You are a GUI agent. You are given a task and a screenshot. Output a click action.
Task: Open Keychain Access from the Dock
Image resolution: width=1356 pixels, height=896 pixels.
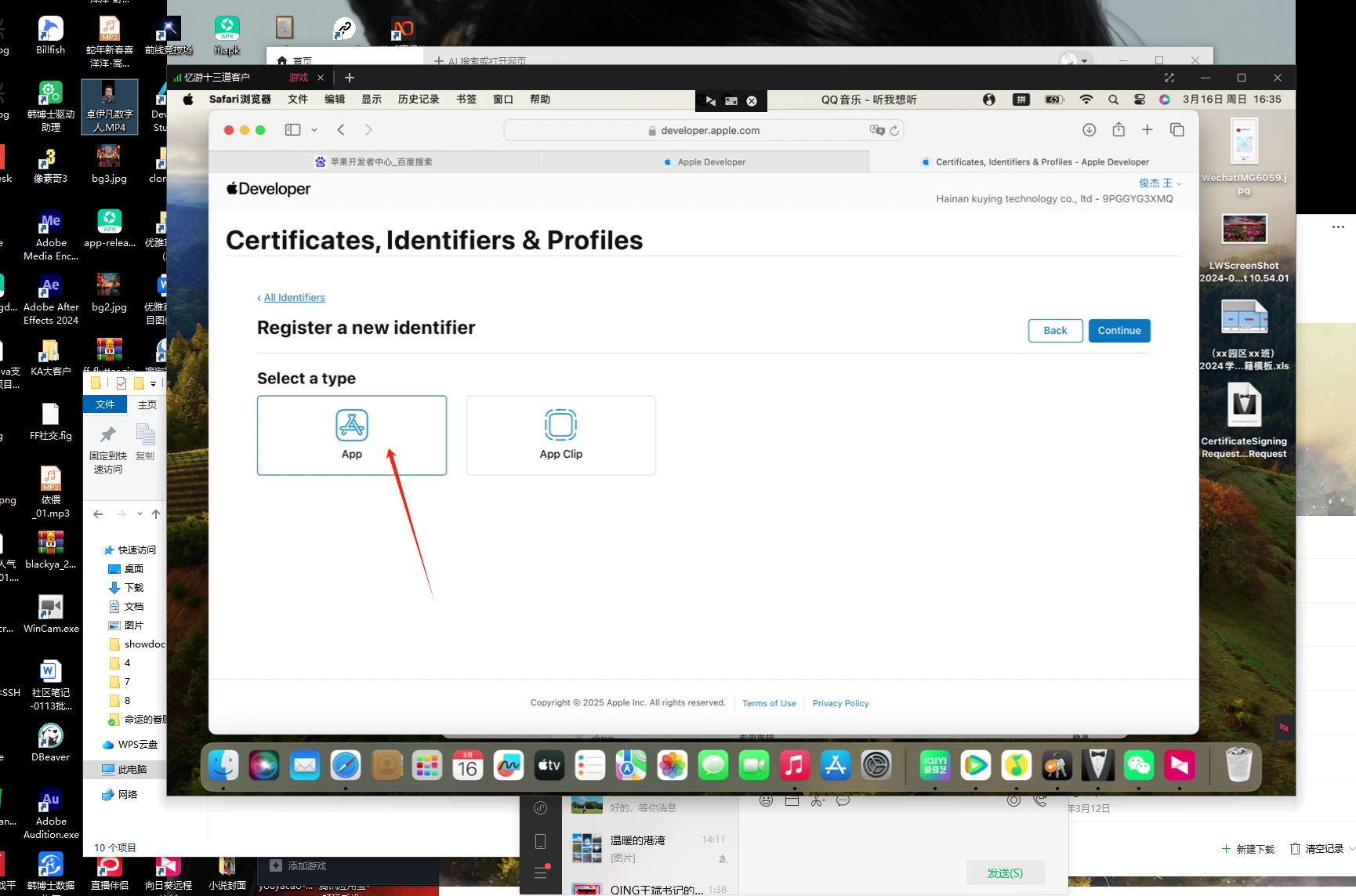point(1057,765)
